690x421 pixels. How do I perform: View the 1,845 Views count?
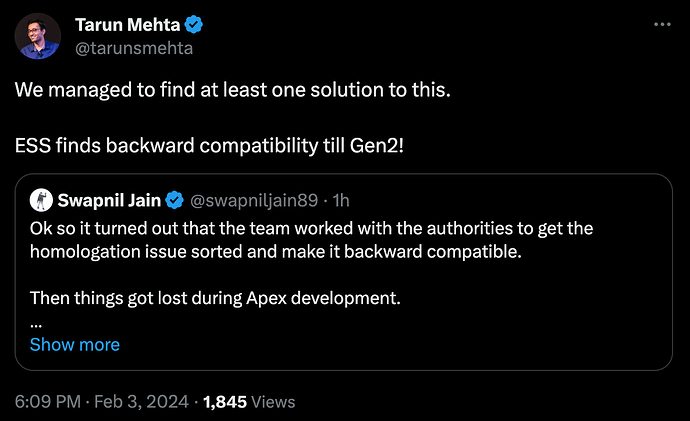pos(249,402)
